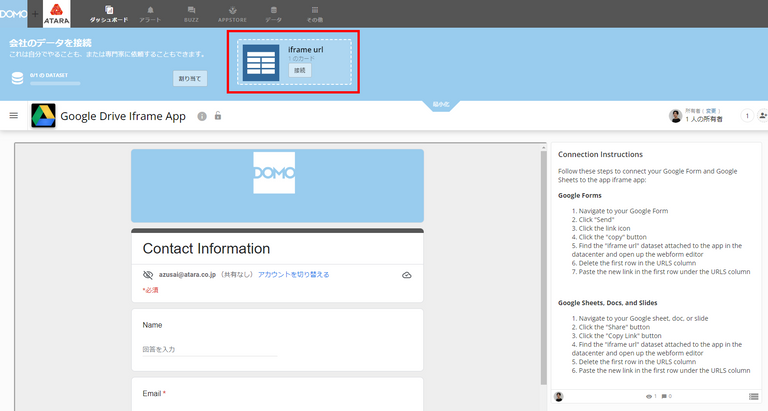This screenshot has width=768, height=411.
Task: Click the Google Sheets, Docs, and Slides subheading
Action: point(607,303)
